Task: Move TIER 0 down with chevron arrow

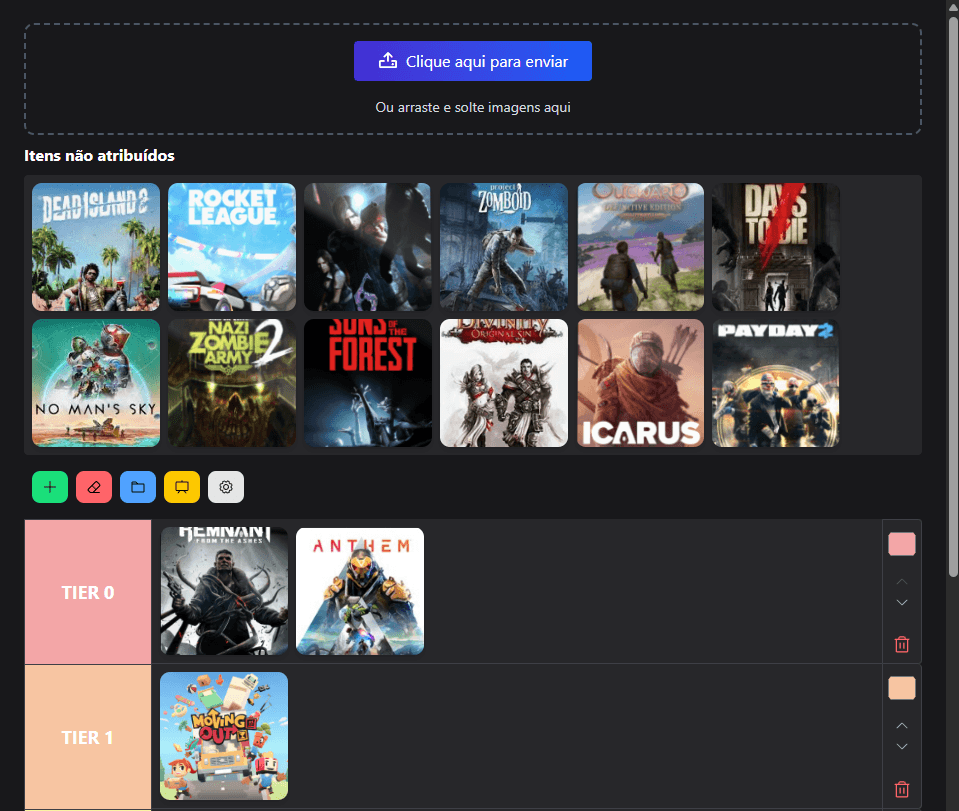Action: [x=902, y=603]
